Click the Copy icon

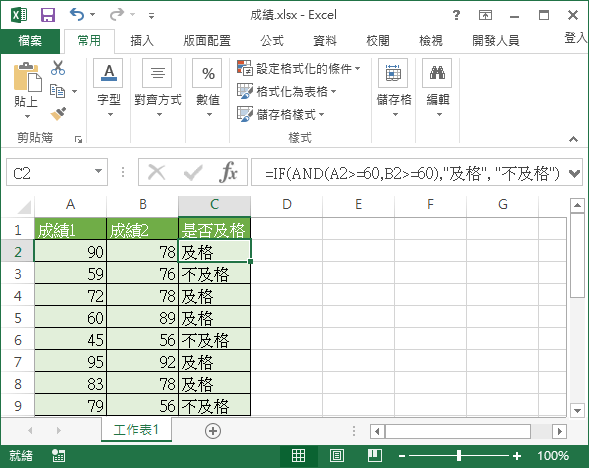[57, 91]
